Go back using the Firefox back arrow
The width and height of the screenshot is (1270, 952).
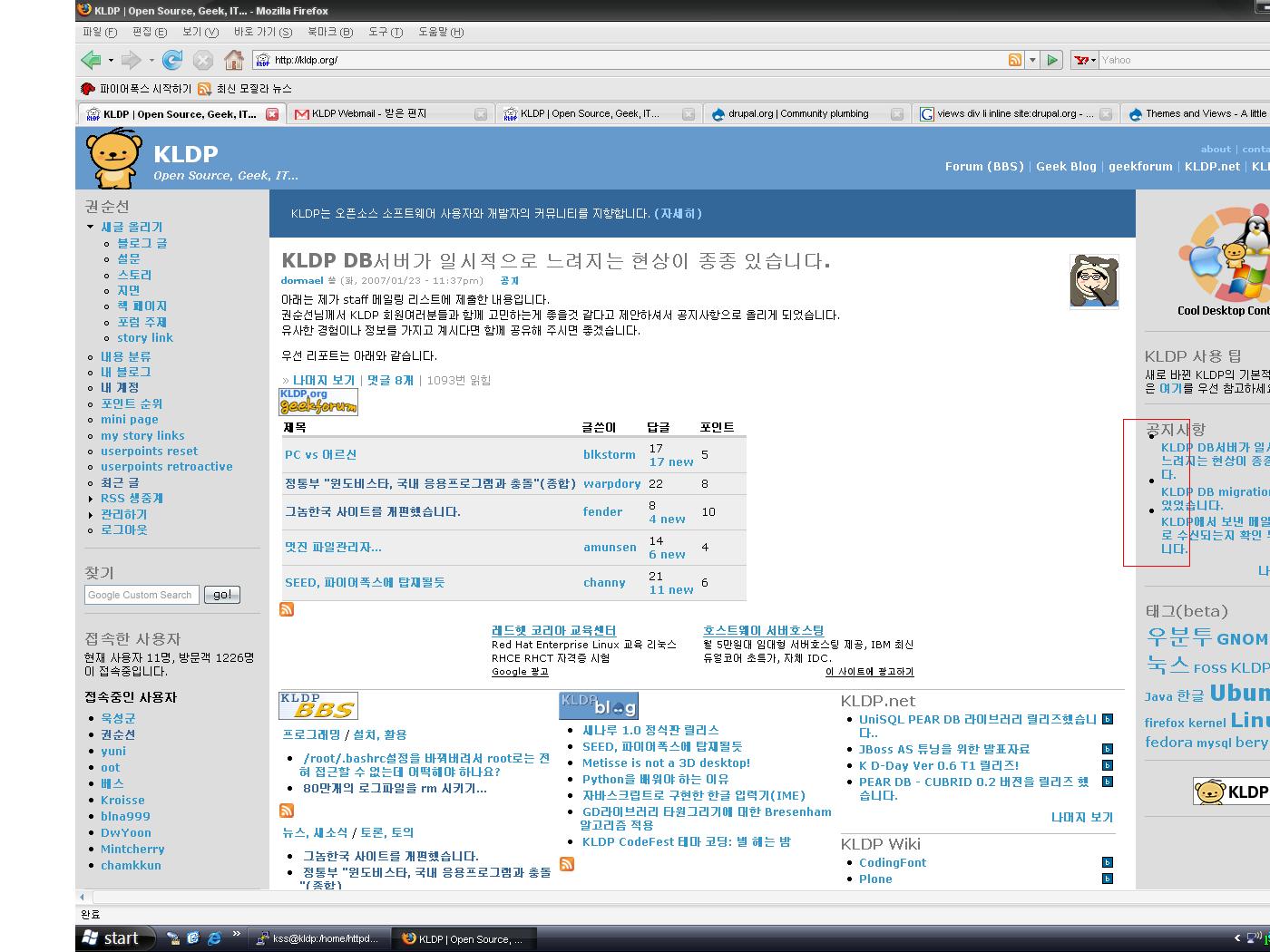point(91,60)
